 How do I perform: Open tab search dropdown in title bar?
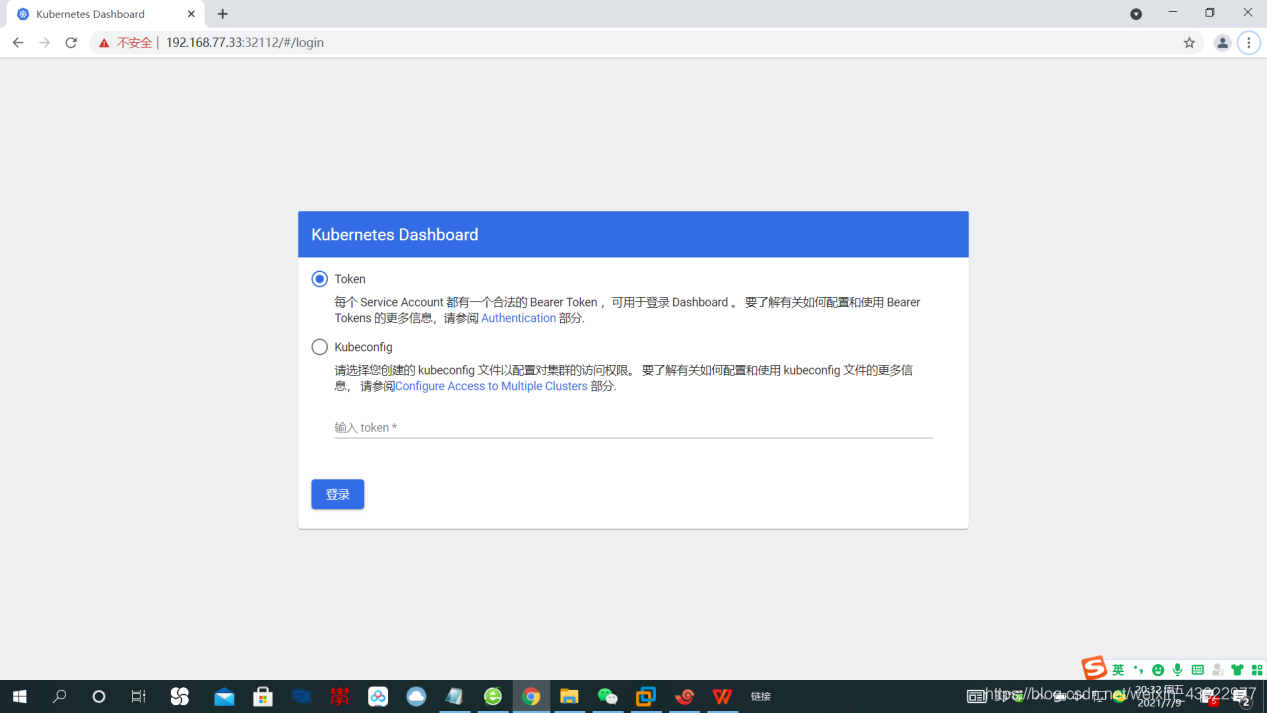coord(1136,14)
